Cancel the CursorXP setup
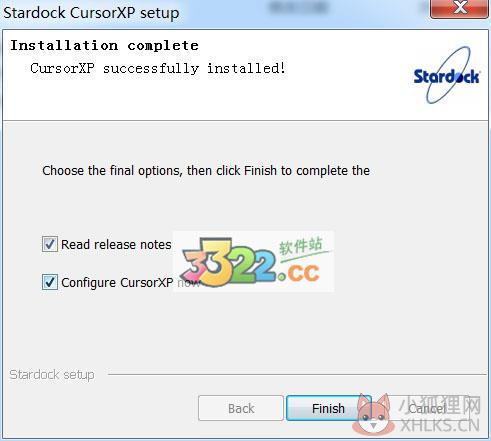Viewport: 491px width, 441px height. [427, 408]
